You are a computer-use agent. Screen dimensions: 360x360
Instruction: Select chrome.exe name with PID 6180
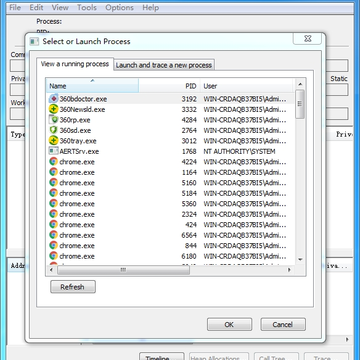(77, 256)
